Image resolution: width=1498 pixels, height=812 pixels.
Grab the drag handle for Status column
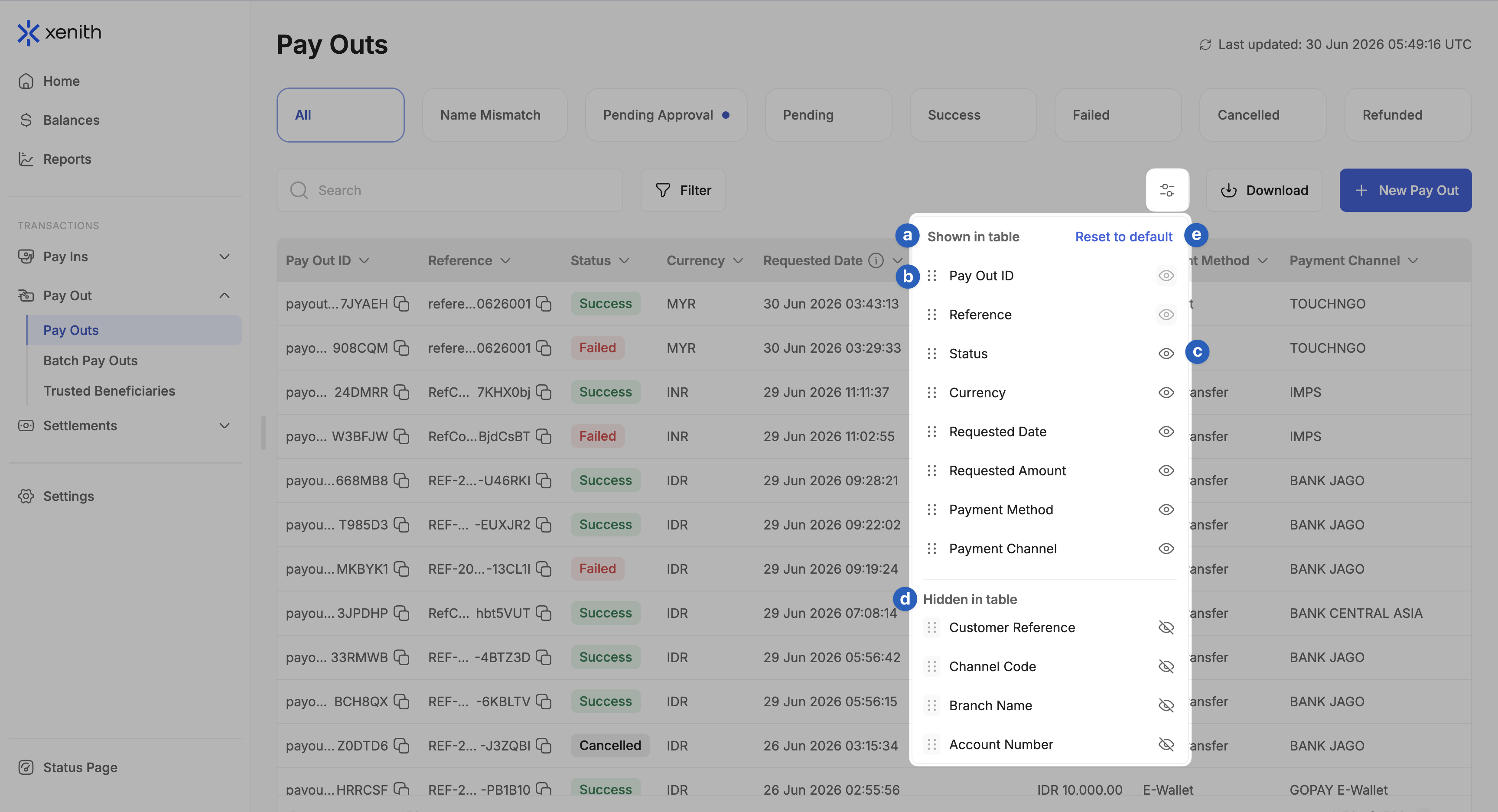(x=931, y=354)
